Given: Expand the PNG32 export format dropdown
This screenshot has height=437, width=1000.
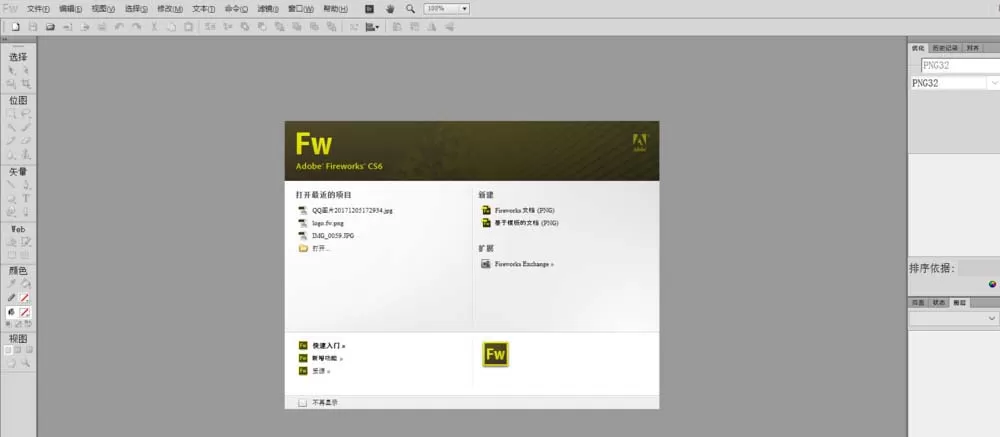Looking at the screenshot, I should pyautogui.click(x=994, y=83).
